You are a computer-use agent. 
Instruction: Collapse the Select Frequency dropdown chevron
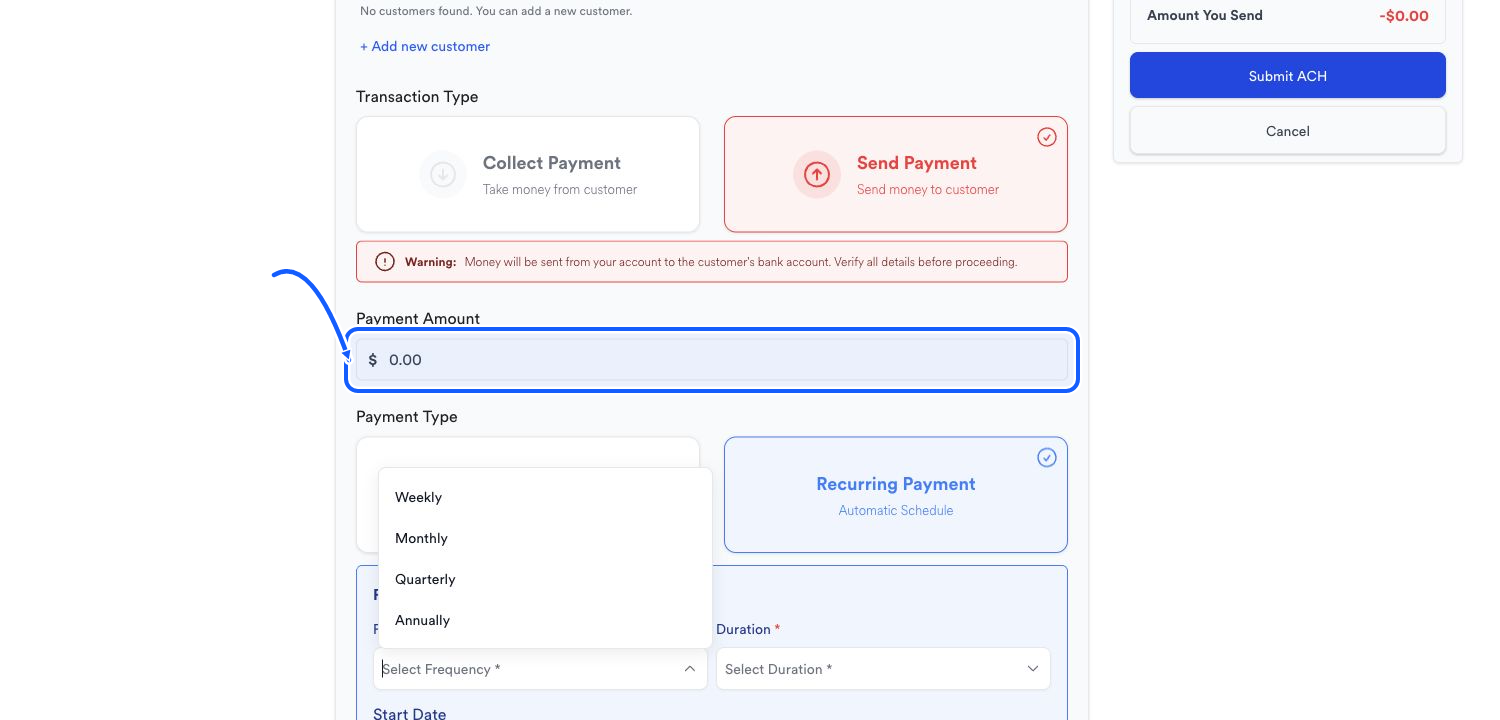(x=690, y=669)
